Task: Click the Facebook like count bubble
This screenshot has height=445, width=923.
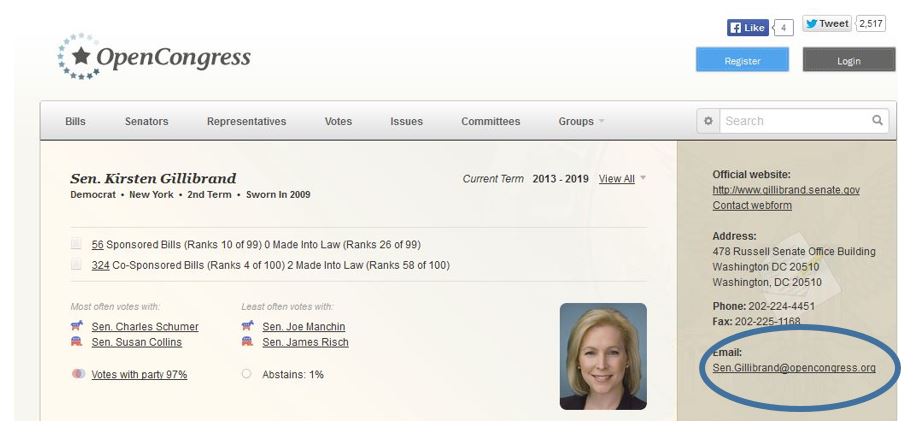Action: click(x=783, y=28)
